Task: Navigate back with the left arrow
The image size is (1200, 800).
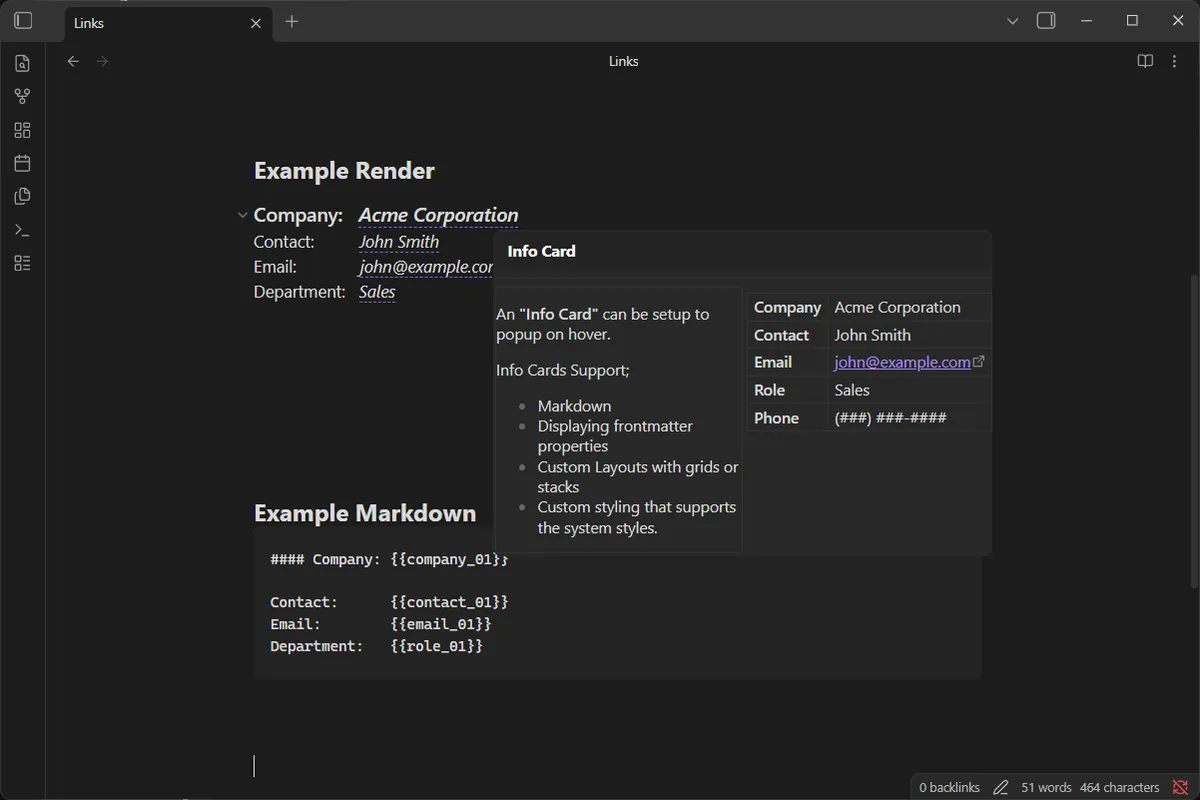Action: pyautogui.click(x=73, y=61)
